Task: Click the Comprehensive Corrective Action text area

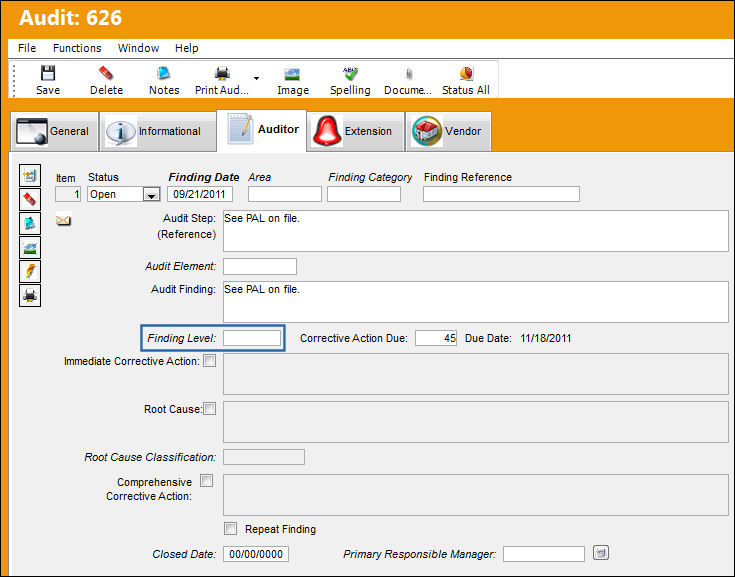Action: (475, 495)
